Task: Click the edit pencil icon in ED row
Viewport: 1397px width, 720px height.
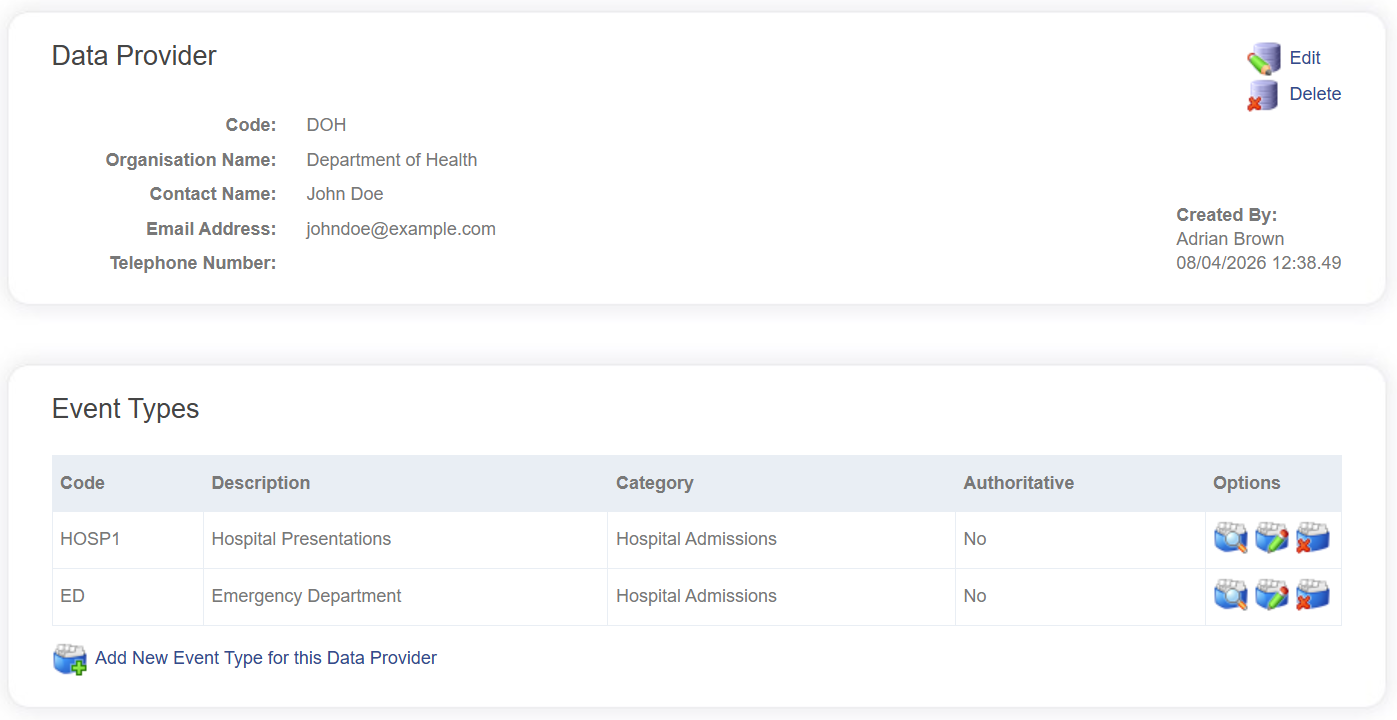Action: (1271, 595)
